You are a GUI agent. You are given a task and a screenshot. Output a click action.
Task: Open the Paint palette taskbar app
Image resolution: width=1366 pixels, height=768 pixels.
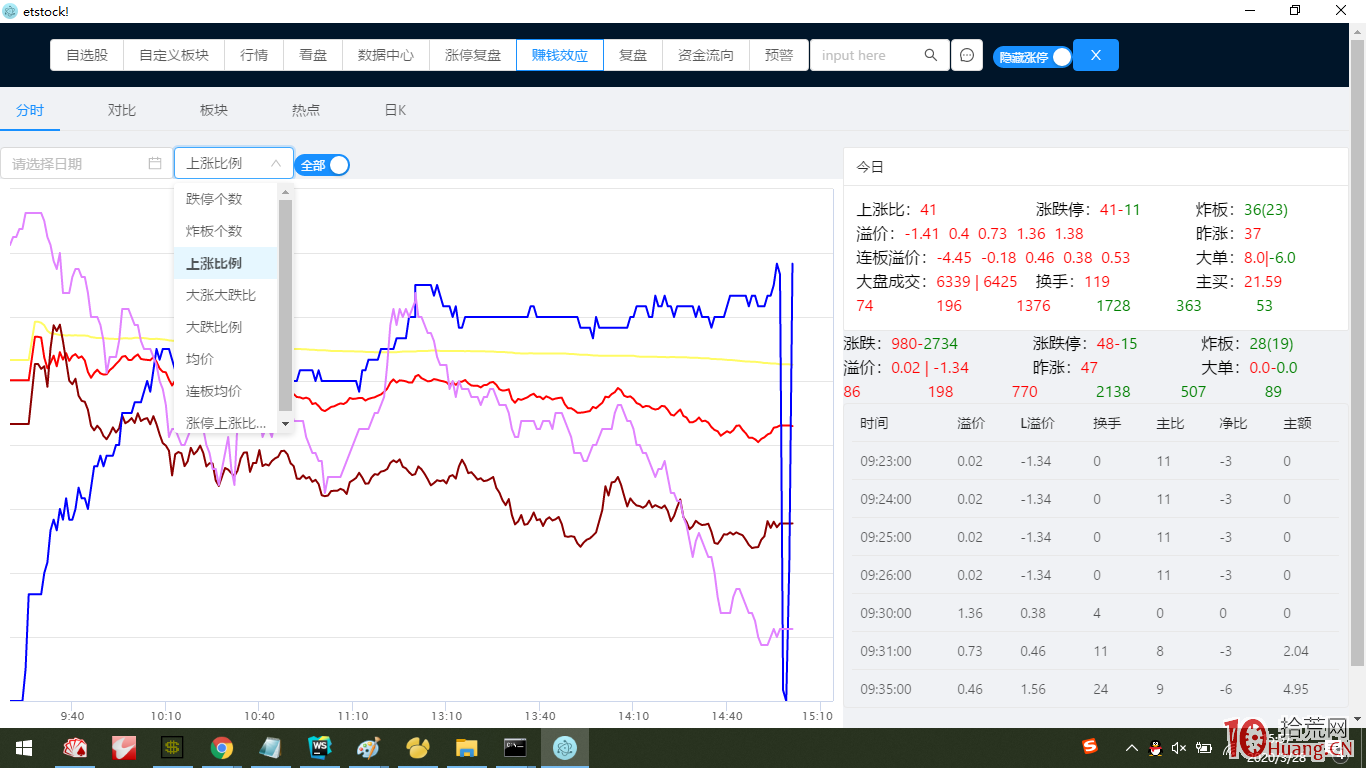pyautogui.click(x=369, y=748)
